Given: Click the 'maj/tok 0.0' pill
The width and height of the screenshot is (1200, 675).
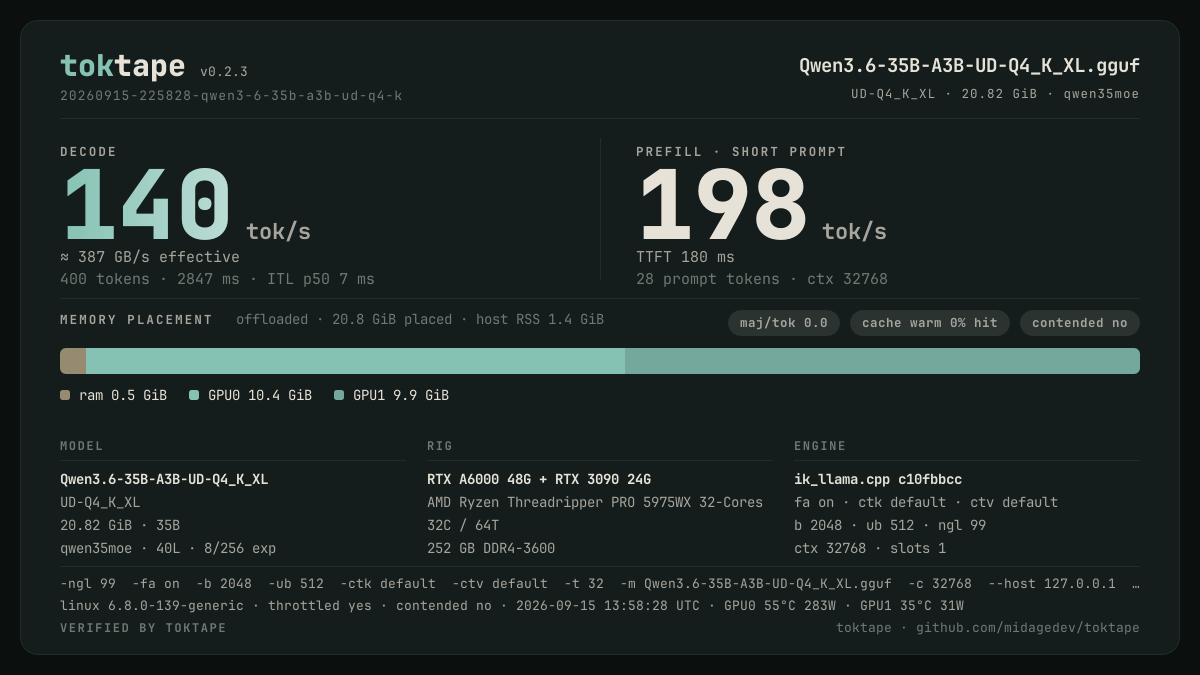Looking at the screenshot, I should coord(784,323).
